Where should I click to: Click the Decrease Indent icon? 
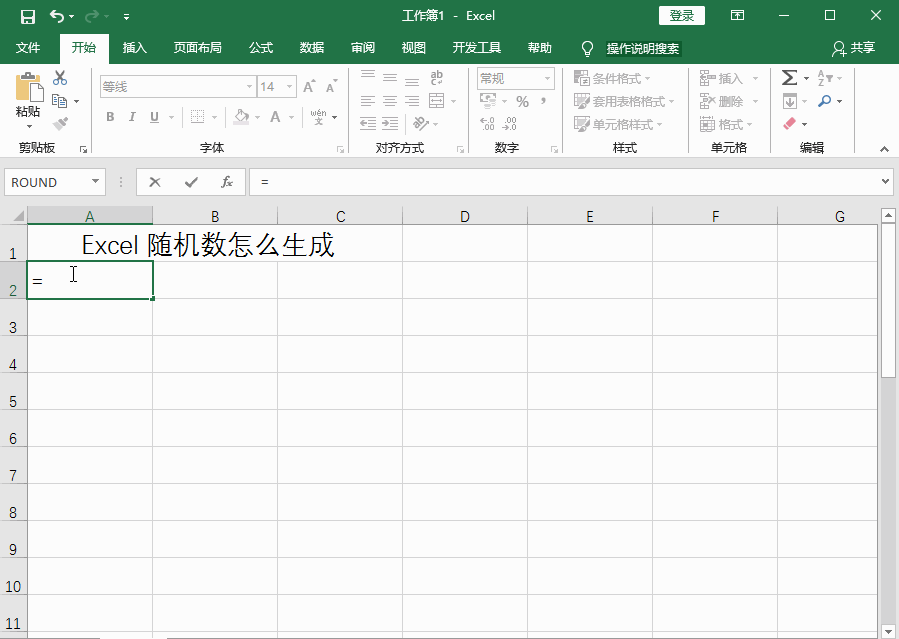(368, 123)
